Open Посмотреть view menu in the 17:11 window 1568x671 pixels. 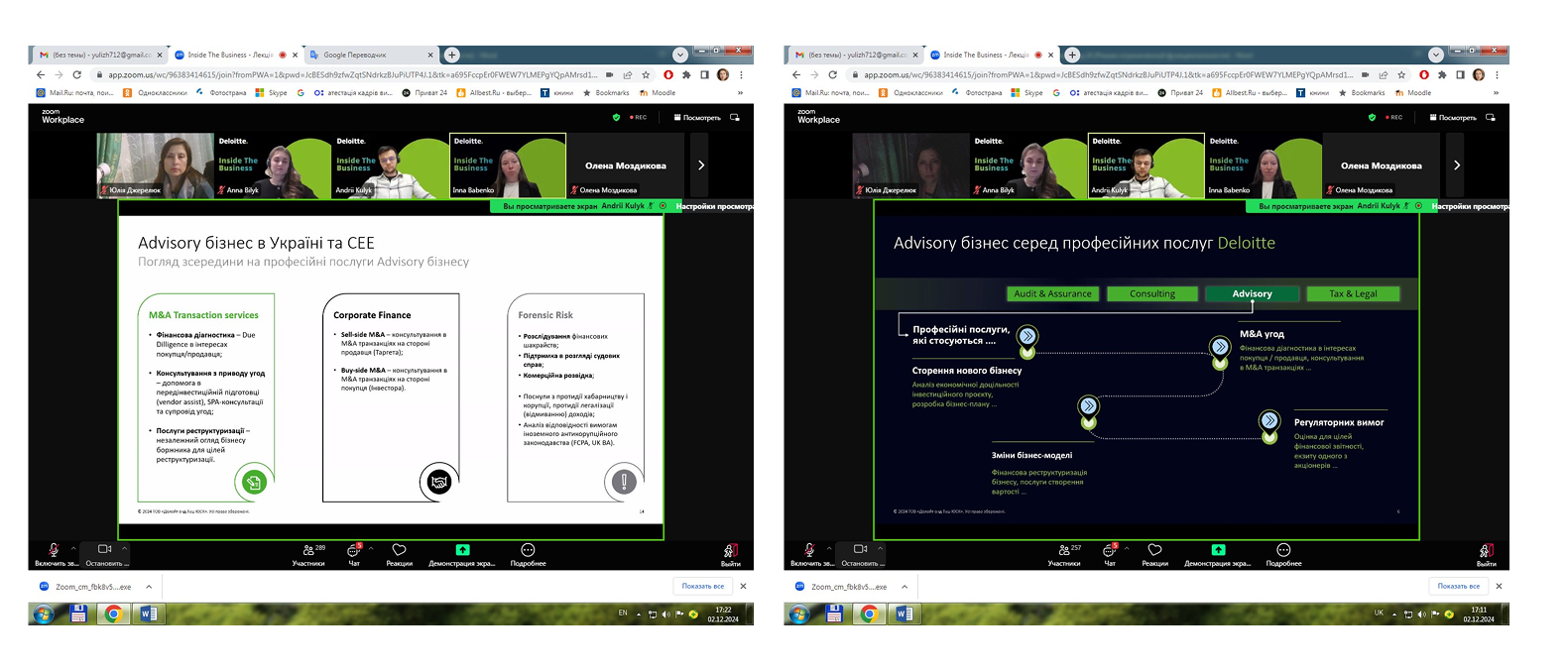(1453, 117)
